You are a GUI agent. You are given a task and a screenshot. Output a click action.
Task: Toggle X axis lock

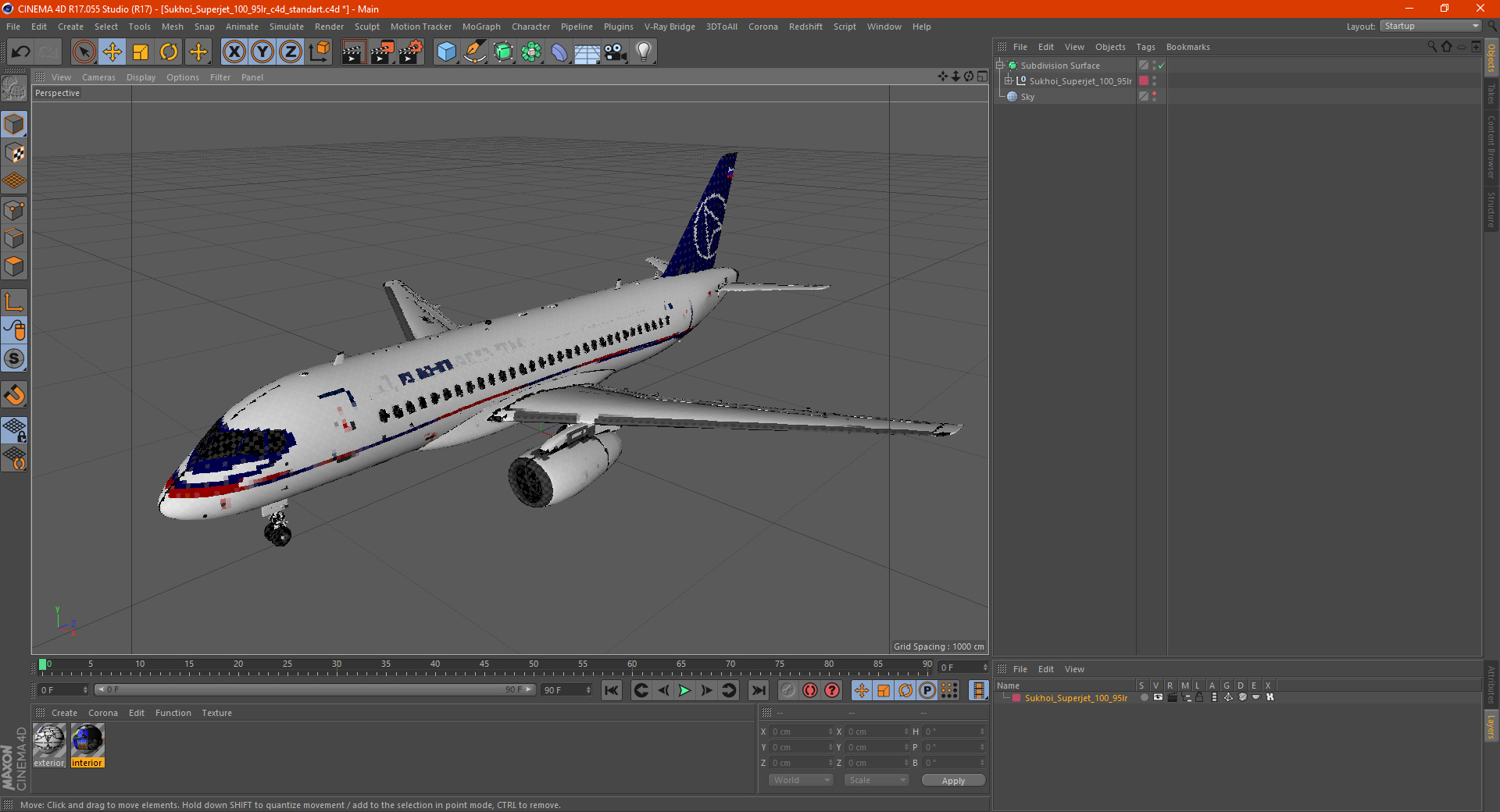(x=234, y=52)
